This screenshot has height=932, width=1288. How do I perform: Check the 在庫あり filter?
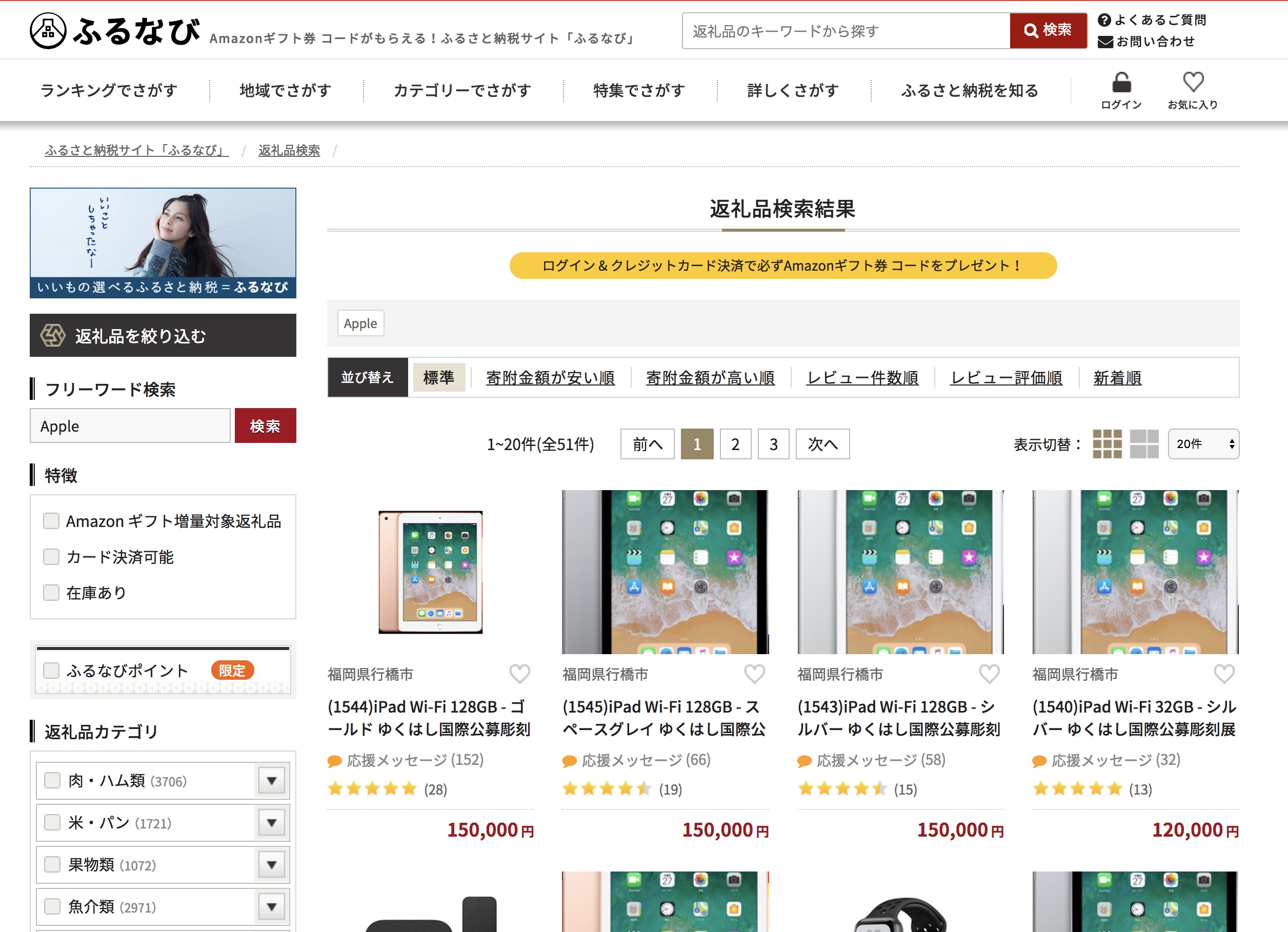pos(51,592)
